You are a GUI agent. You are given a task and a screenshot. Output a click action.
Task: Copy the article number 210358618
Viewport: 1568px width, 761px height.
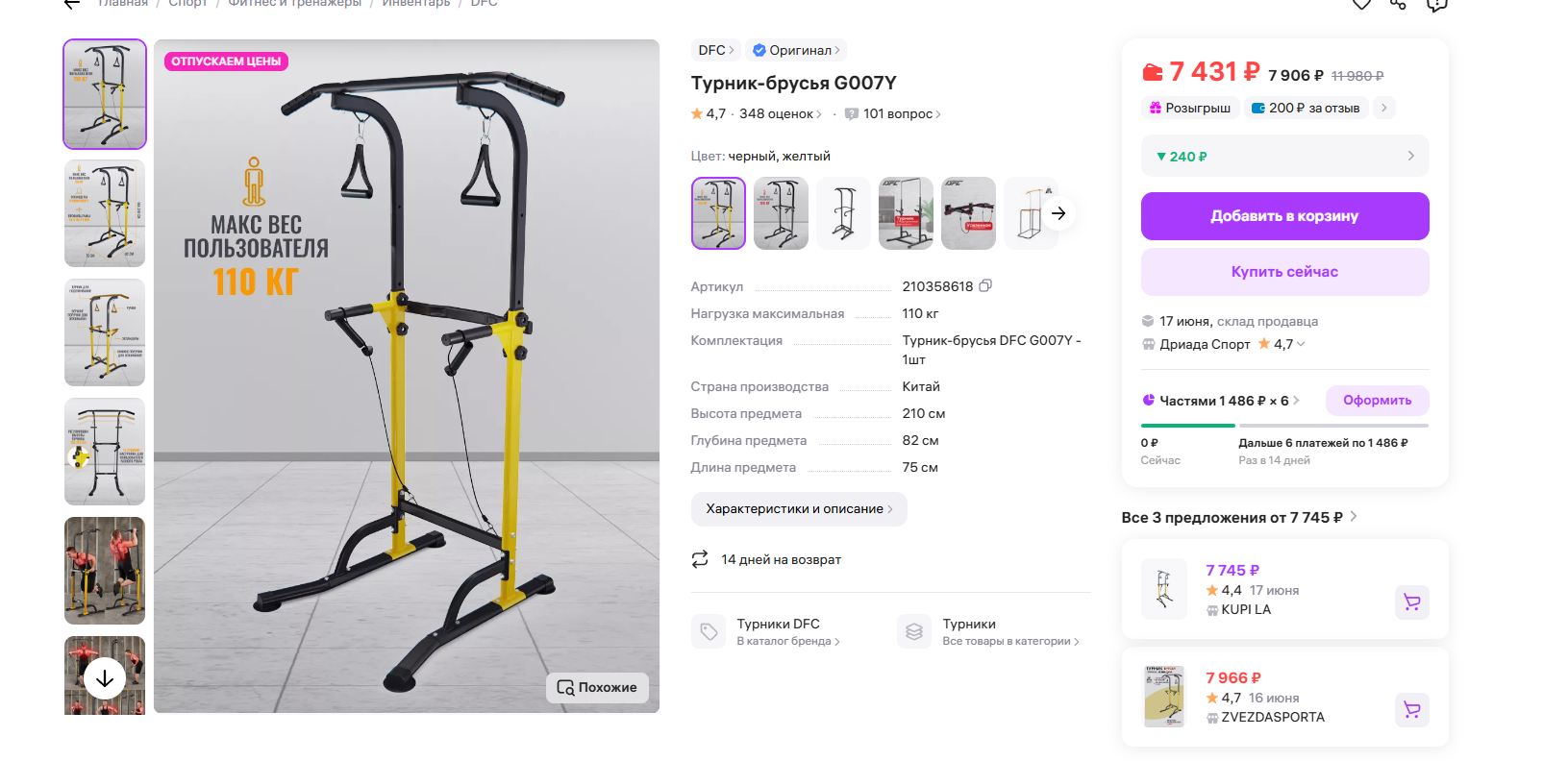(x=985, y=286)
